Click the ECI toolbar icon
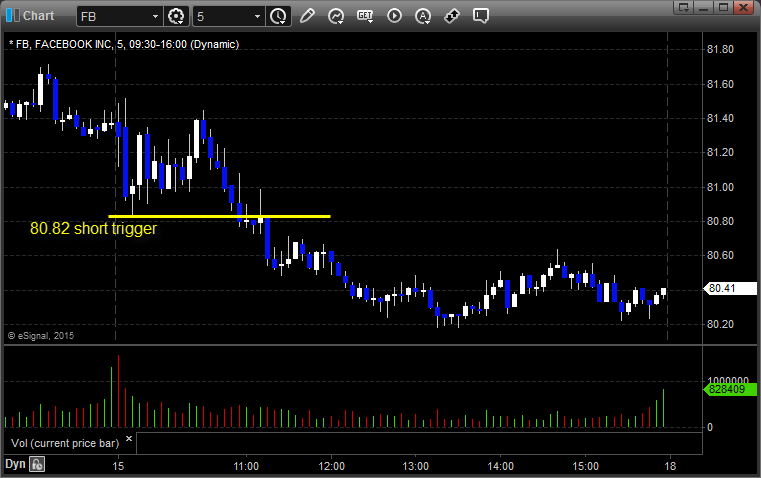The width and height of the screenshot is (761, 478). click(365, 16)
